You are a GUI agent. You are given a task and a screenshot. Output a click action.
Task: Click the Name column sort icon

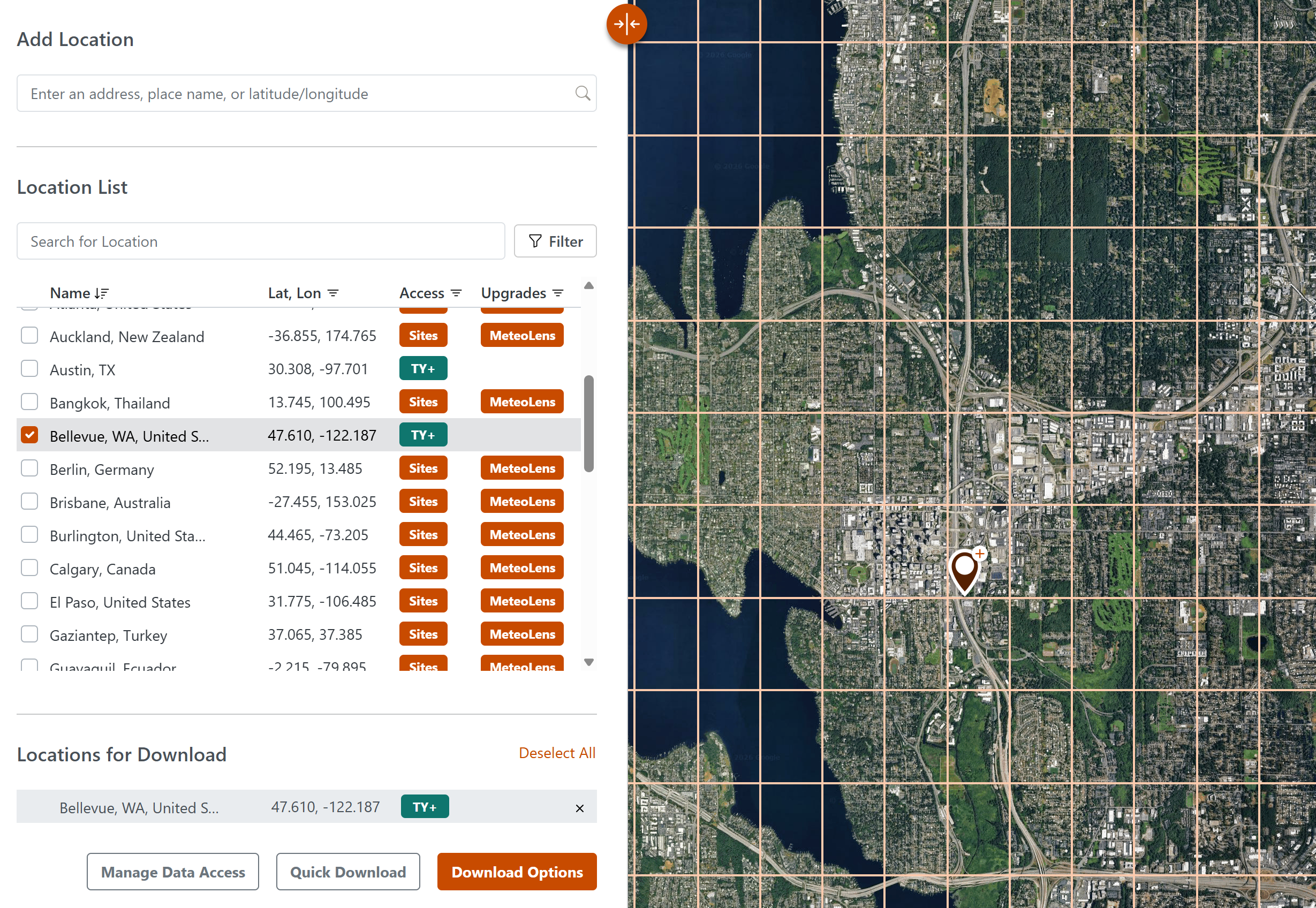[x=101, y=293]
